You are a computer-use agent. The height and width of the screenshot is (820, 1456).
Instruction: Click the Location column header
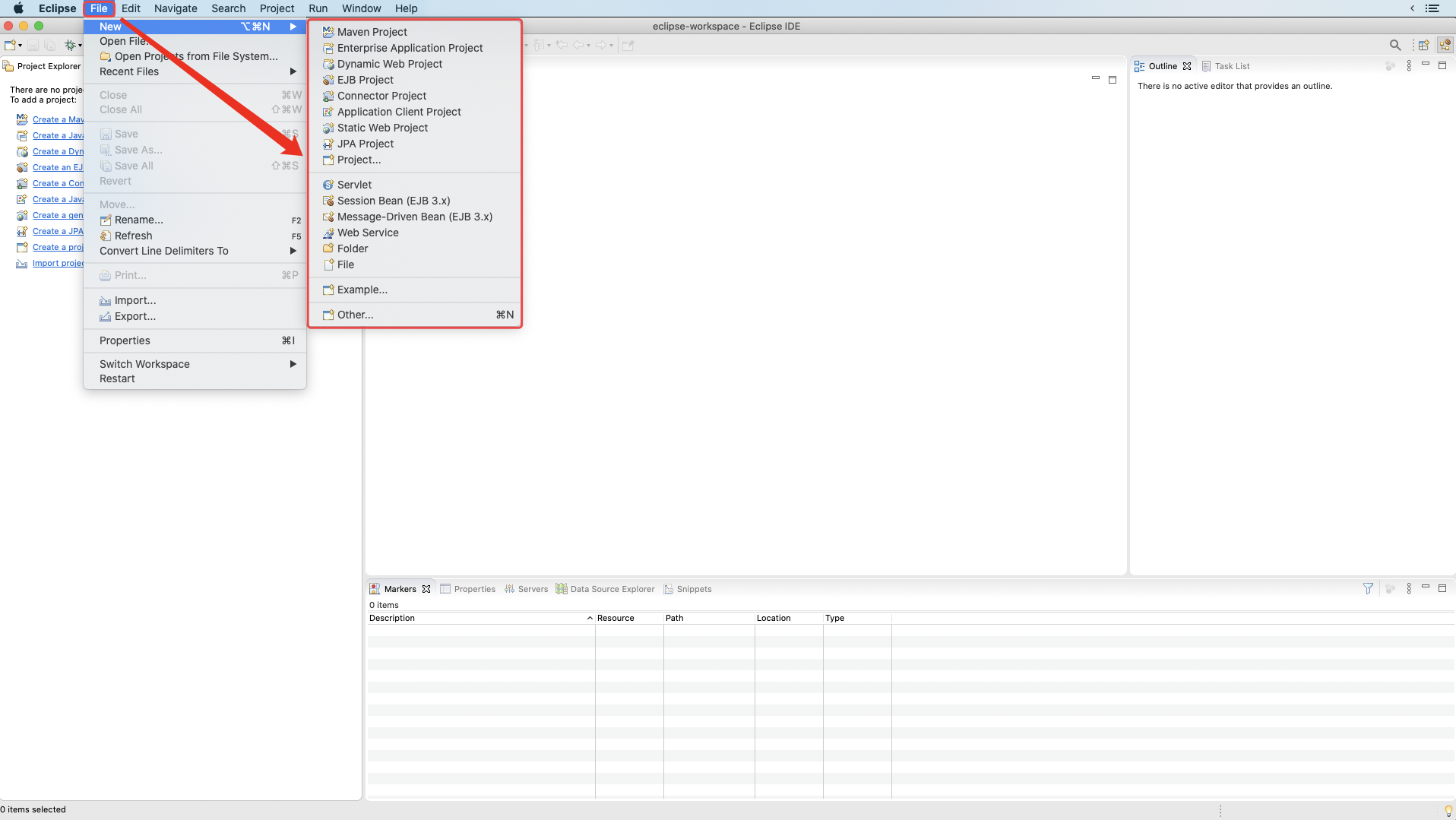tap(789, 618)
